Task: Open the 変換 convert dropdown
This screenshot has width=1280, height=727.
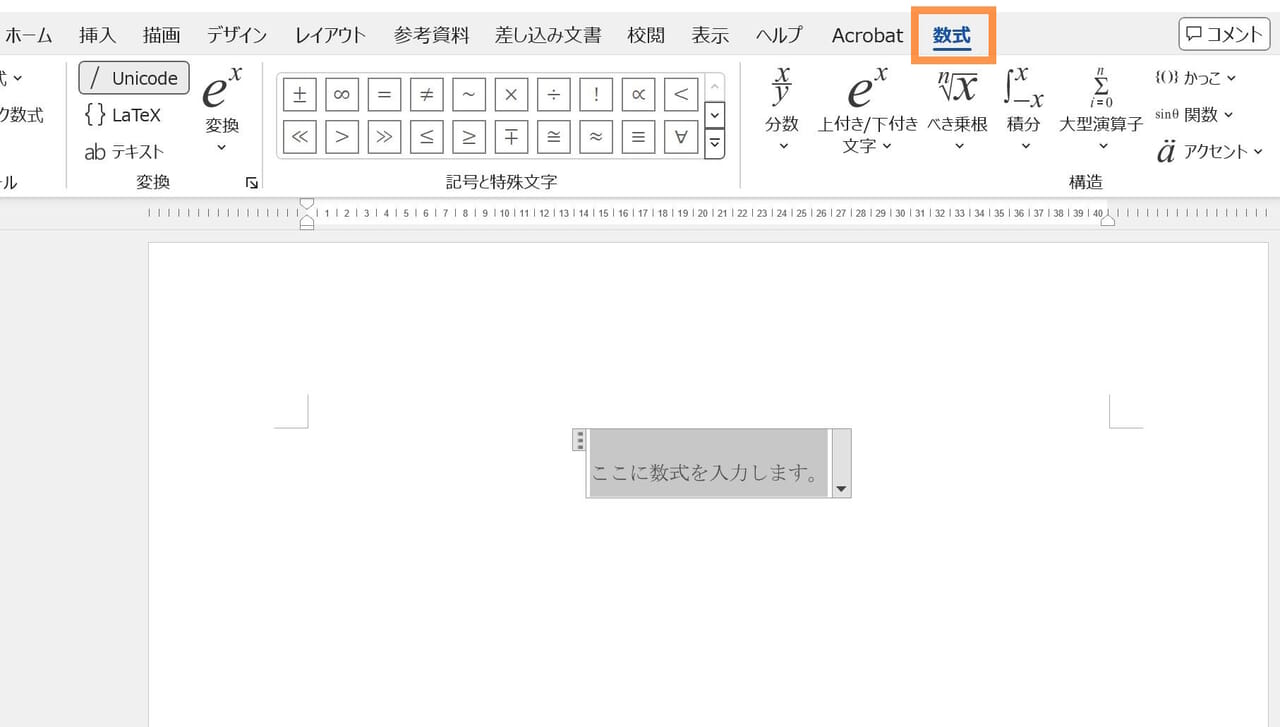Action: [222, 112]
